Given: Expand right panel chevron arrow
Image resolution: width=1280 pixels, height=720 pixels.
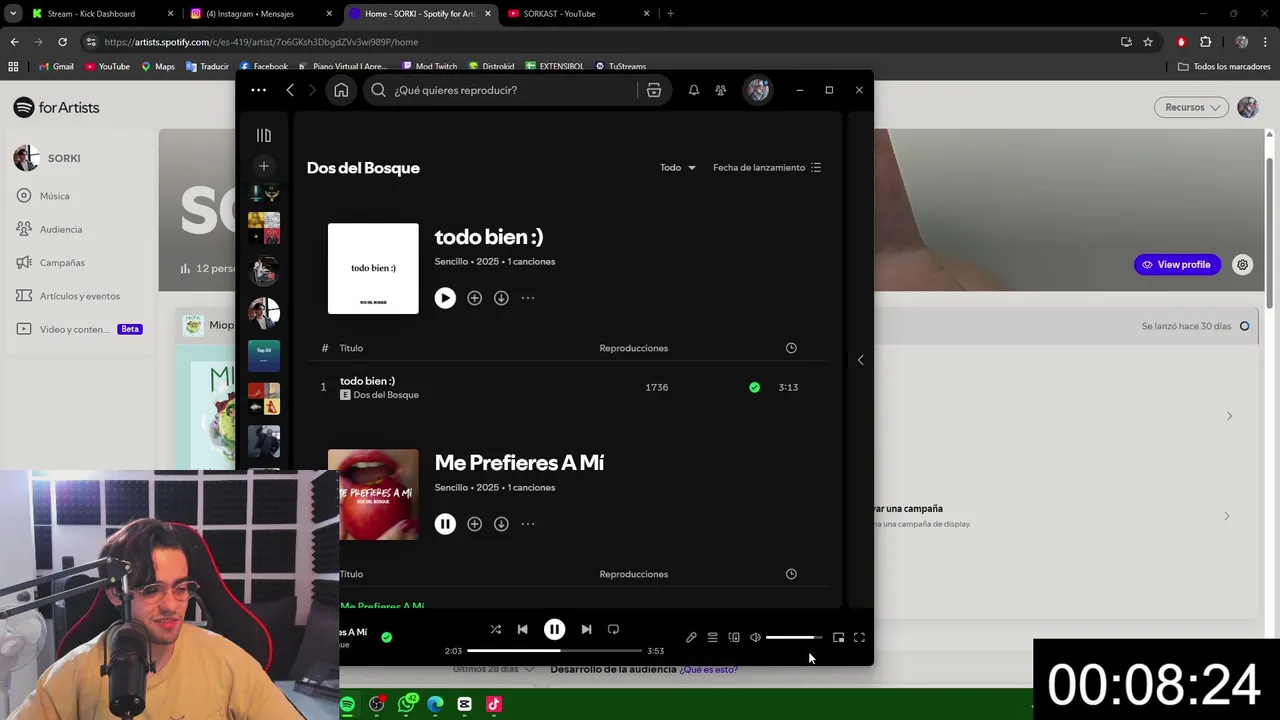Looking at the screenshot, I should pos(860,360).
